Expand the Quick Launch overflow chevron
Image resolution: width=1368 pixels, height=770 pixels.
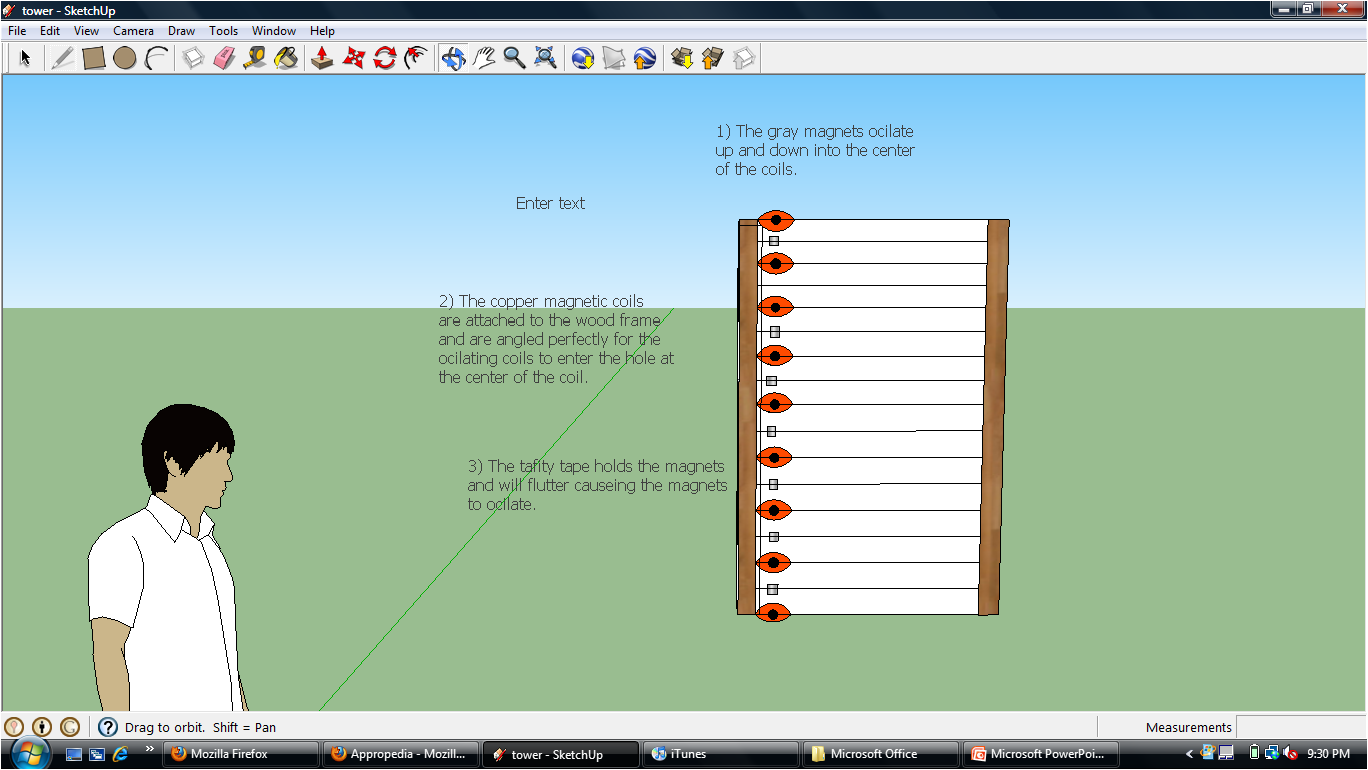pyautogui.click(x=150, y=749)
